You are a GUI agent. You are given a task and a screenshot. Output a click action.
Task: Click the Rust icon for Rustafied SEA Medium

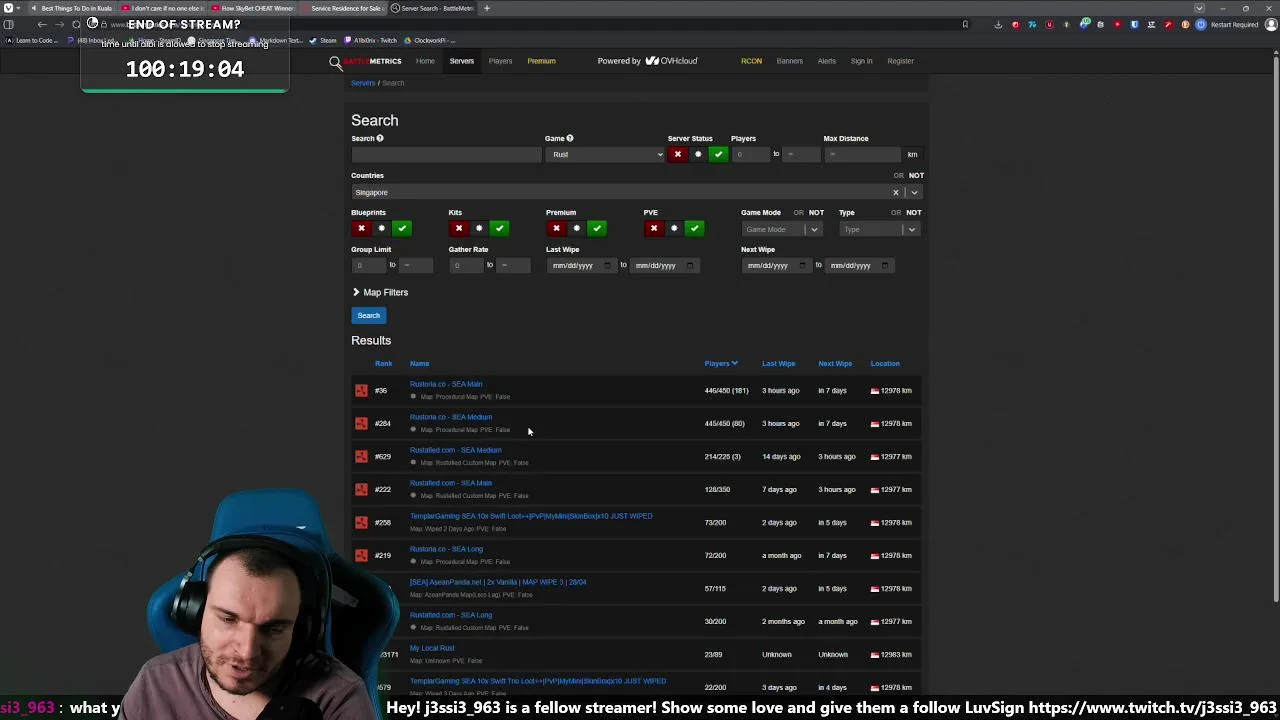(361, 456)
